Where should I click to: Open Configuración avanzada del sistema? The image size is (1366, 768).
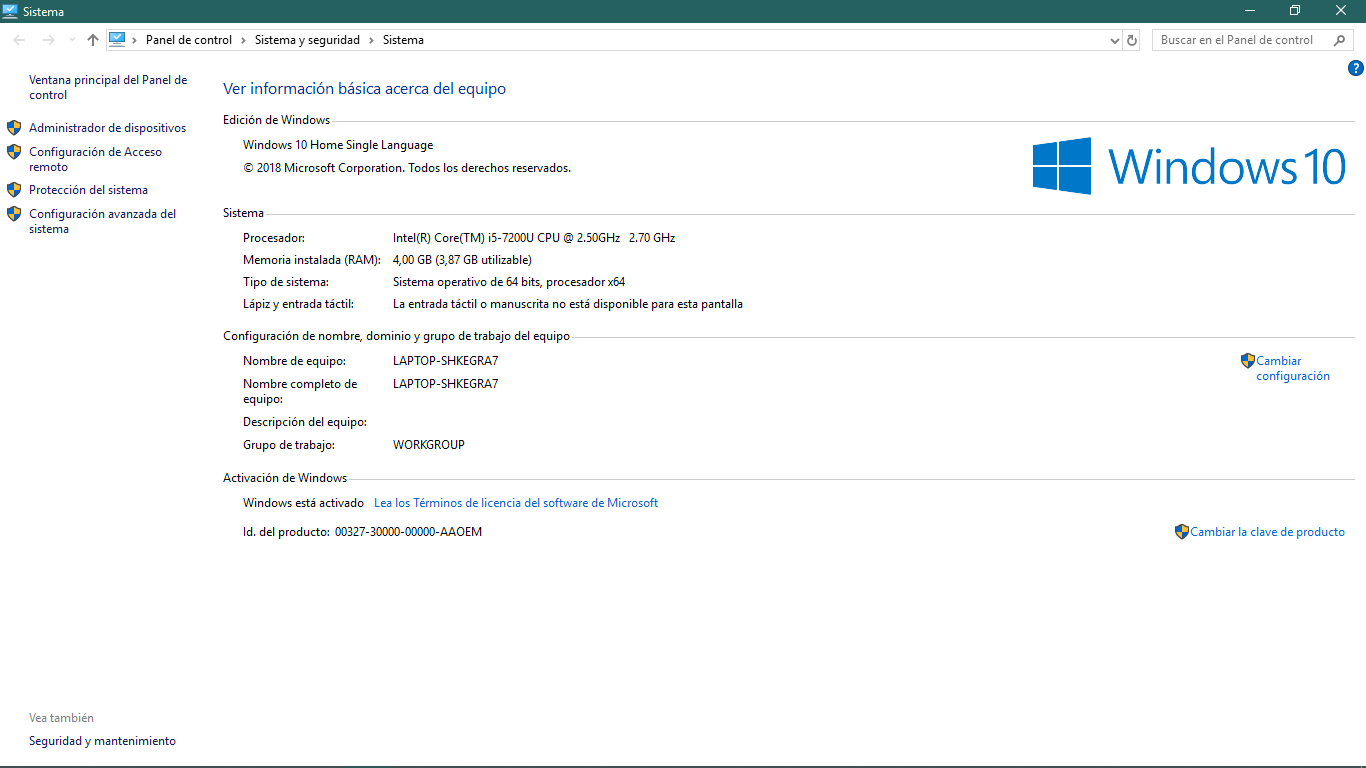(102, 221)
